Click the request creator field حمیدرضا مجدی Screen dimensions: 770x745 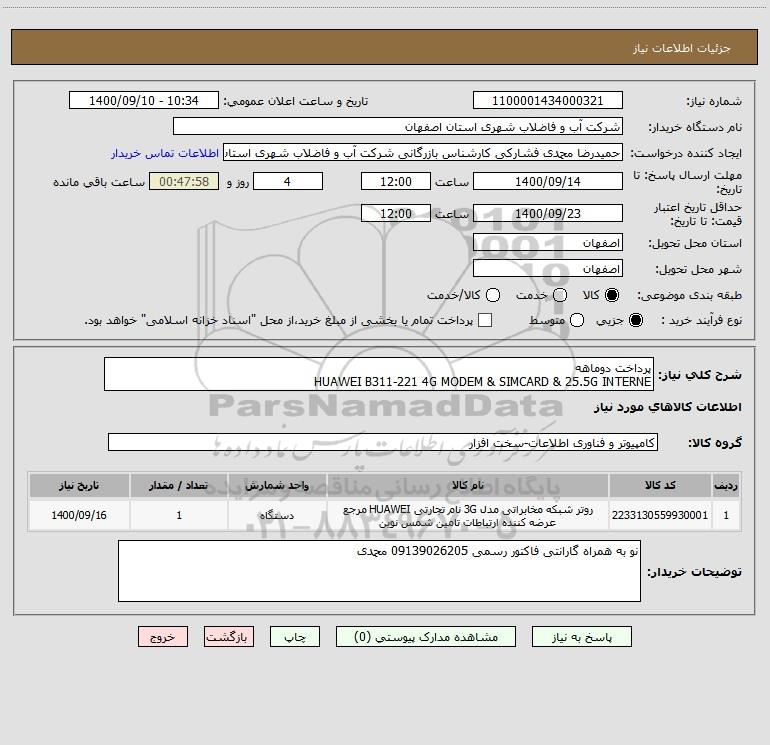[423, 153]
